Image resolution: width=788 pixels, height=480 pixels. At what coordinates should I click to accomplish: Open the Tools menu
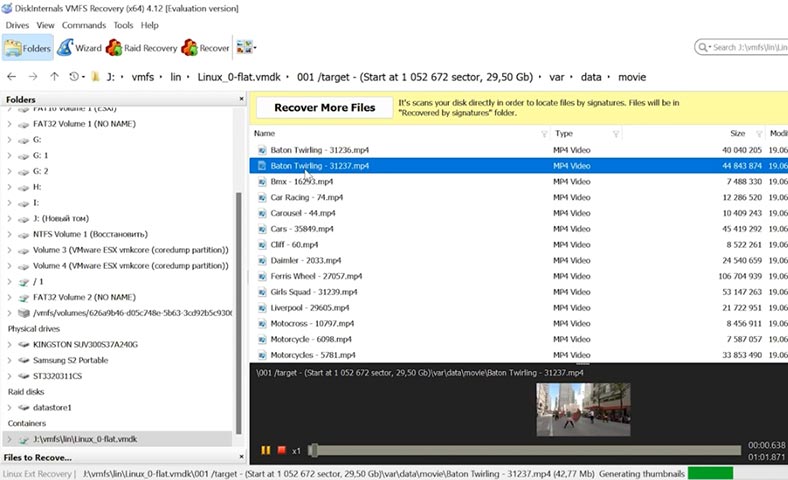(x=123, y=25)
